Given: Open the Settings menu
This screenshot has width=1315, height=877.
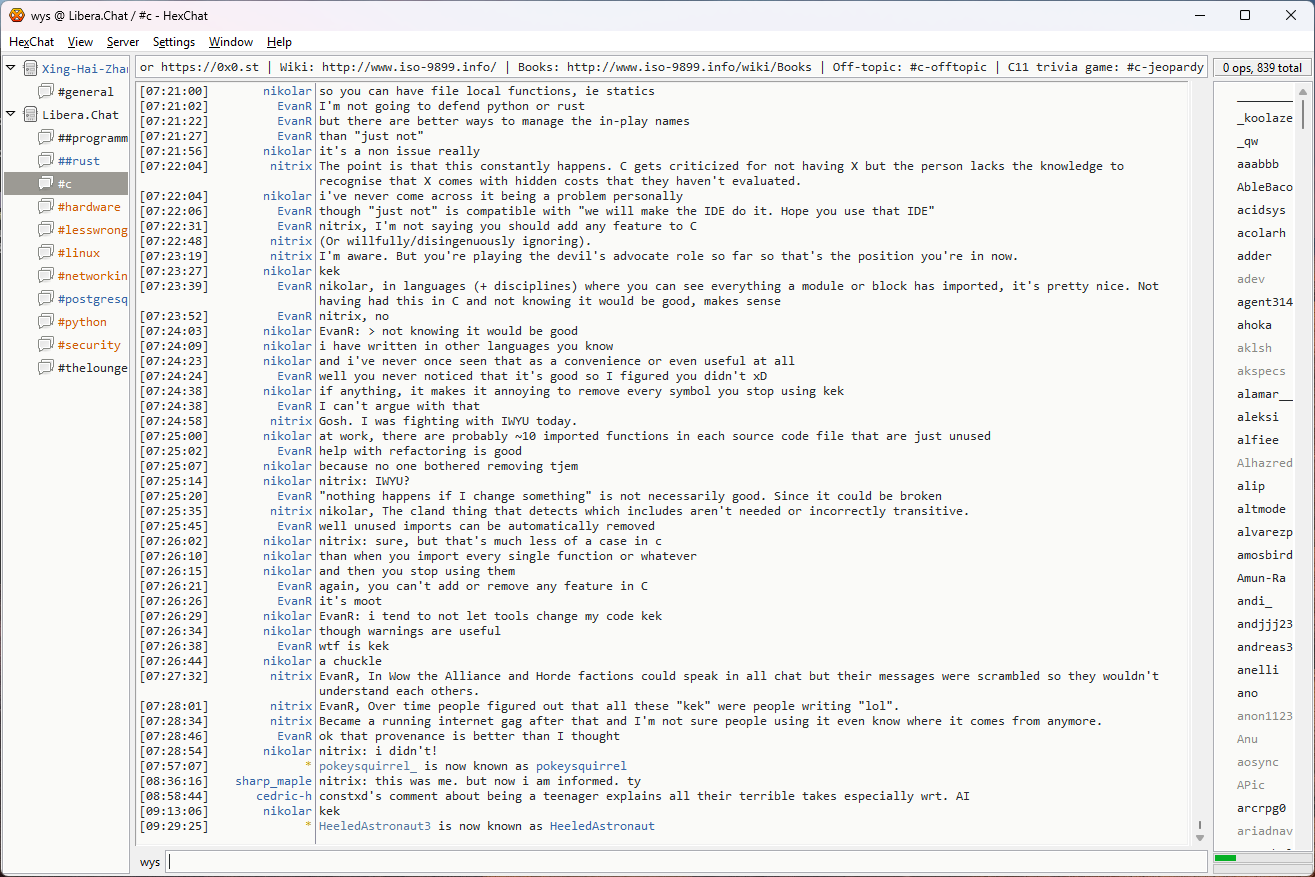Looking at the screenshot, I should tap(174, 42).
